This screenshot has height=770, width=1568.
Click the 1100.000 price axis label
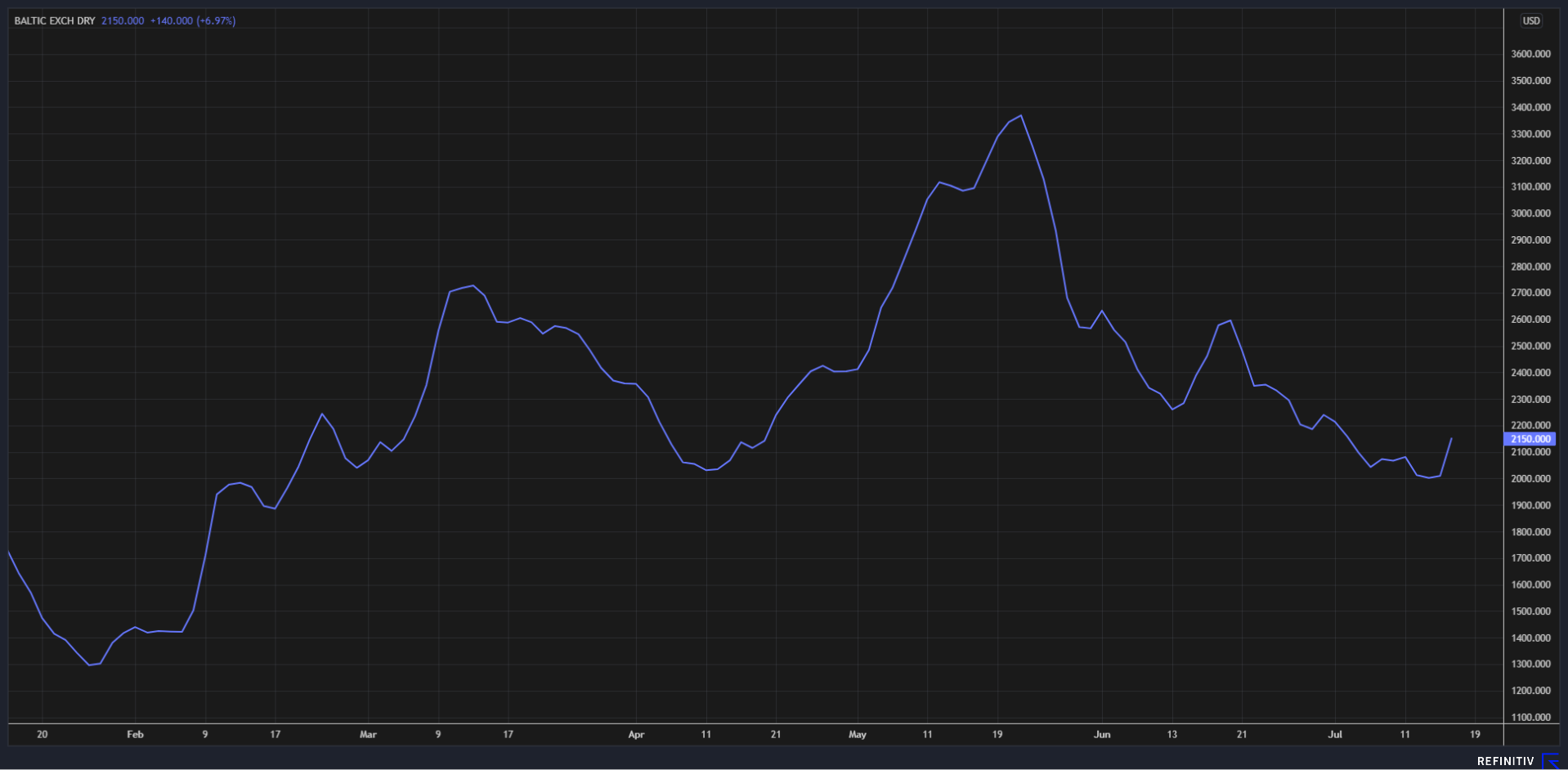[1530, 718]
